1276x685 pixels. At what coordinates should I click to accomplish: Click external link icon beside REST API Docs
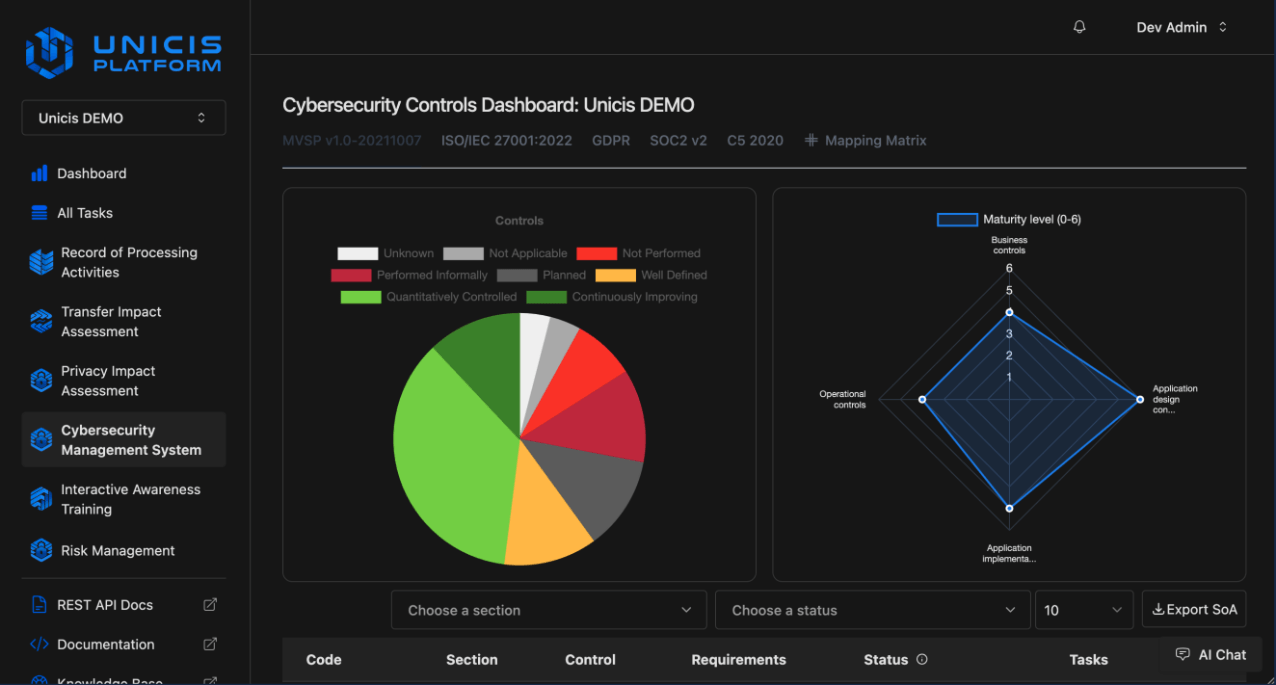210,605
